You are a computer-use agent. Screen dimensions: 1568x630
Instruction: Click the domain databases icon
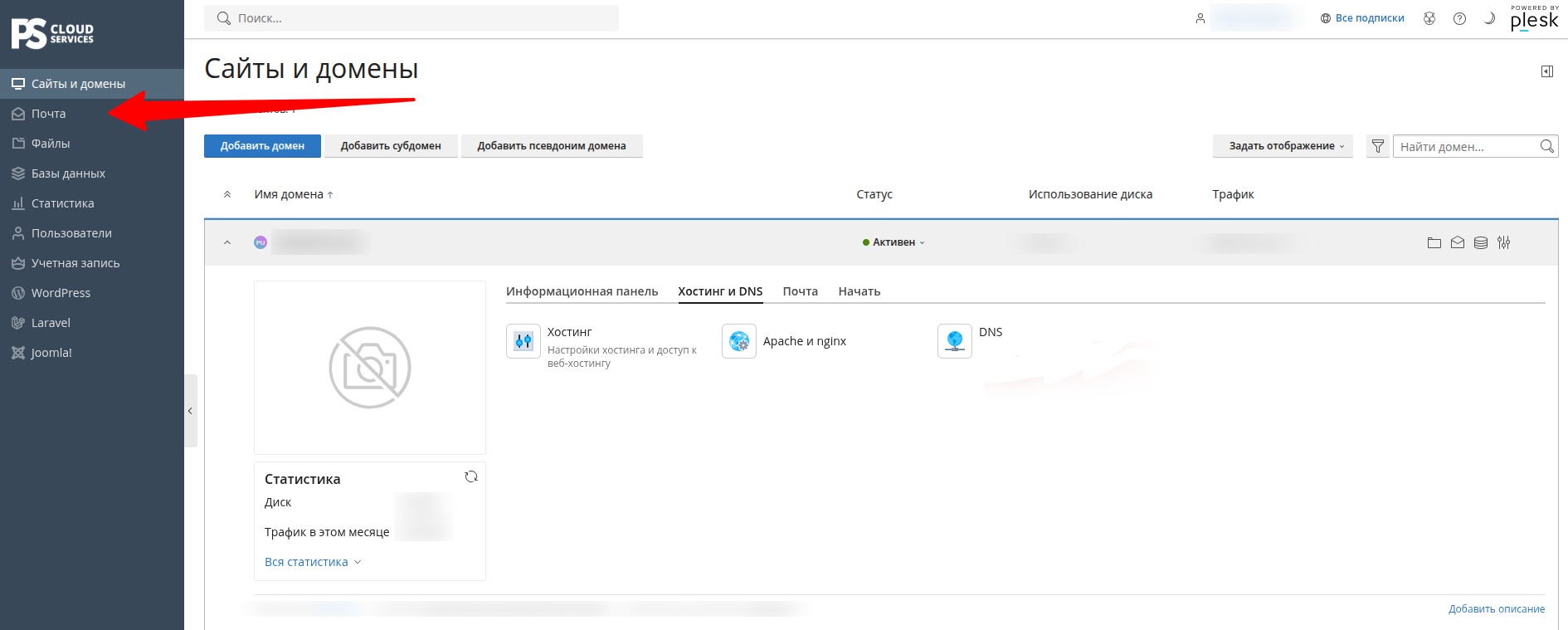pyautogui.click(x=1481, y=242)
